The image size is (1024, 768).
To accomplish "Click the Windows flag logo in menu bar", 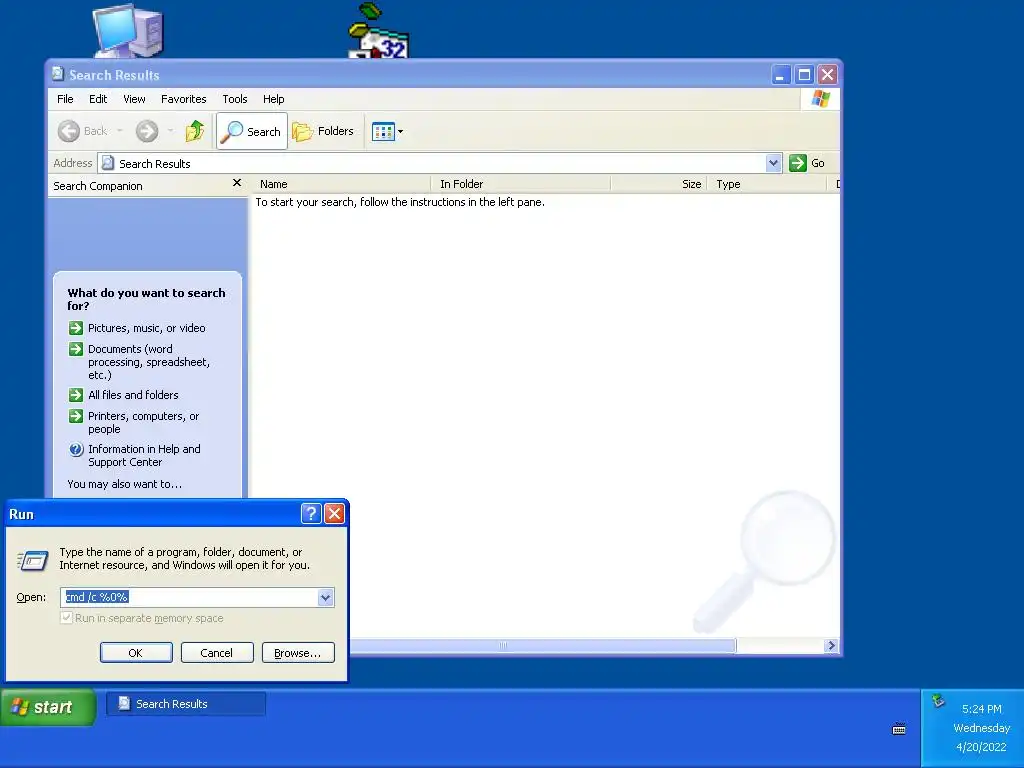I will [x=820, y=99].
